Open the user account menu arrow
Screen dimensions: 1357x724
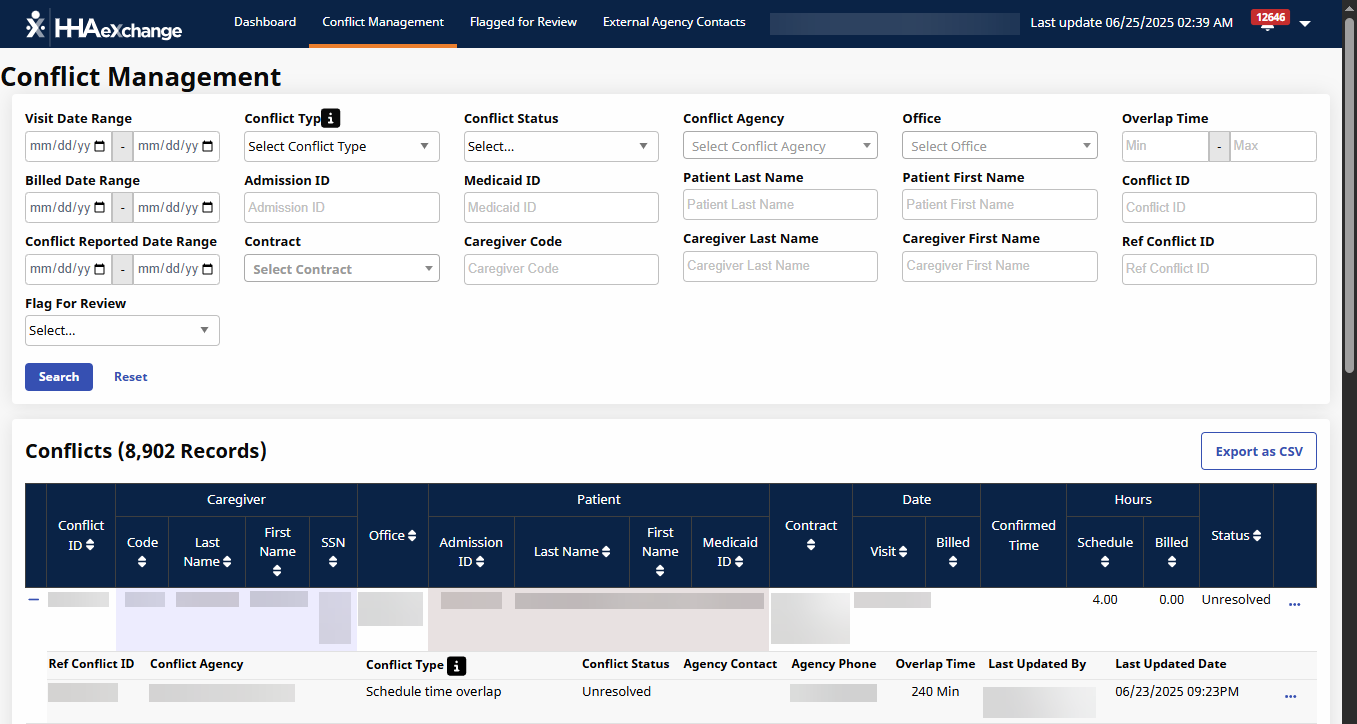point(1304,24)
